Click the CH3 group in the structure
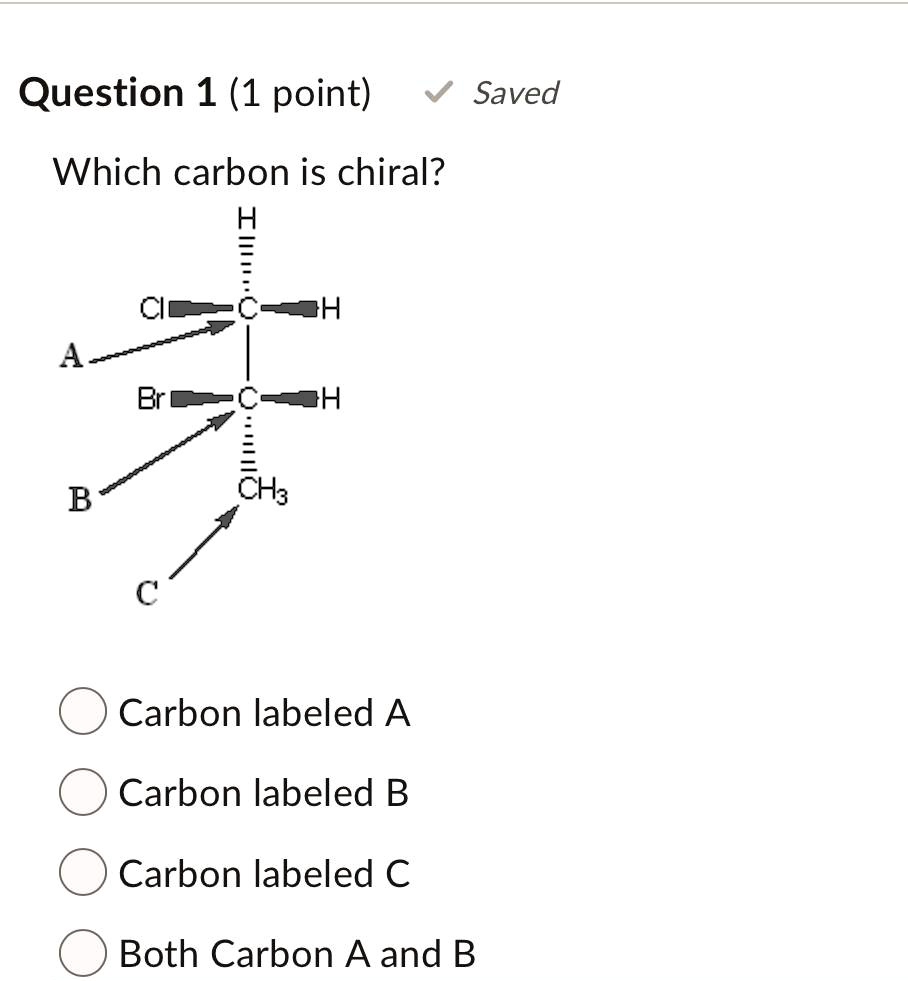This screenshot has width=908, height=981. click(261, 490)
